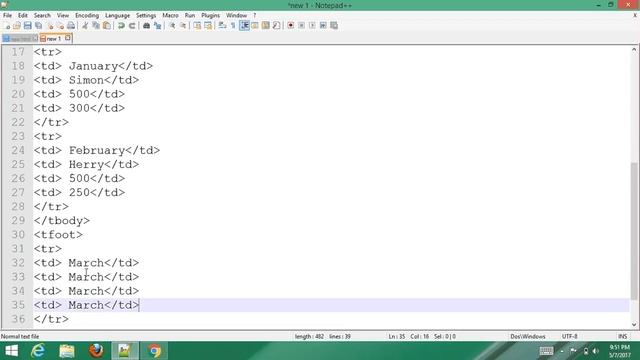This screenshot has height=360, width=640.
Task: Open Google Chrome from the taskbar
Action: (154, 351)
